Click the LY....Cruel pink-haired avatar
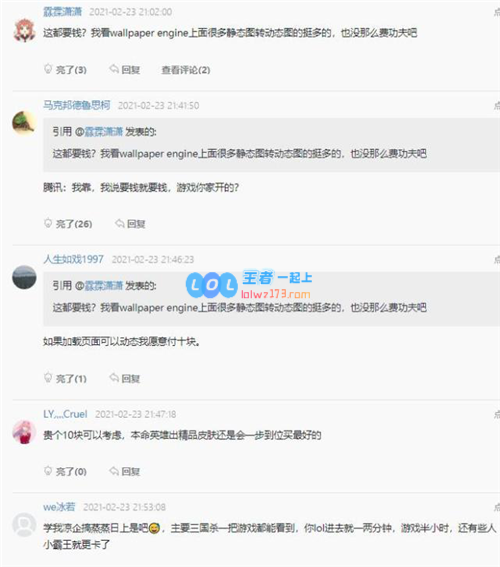 [24, 432]
